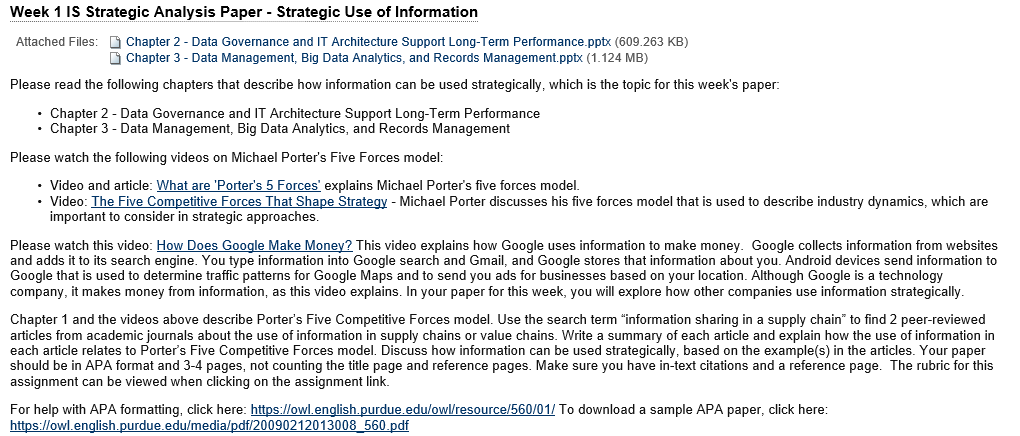Click the file icon beside the Chapter 3 attachment
Image resolution: width=1020 pixels, height=436 pixels.
click(x=115, y=58)
